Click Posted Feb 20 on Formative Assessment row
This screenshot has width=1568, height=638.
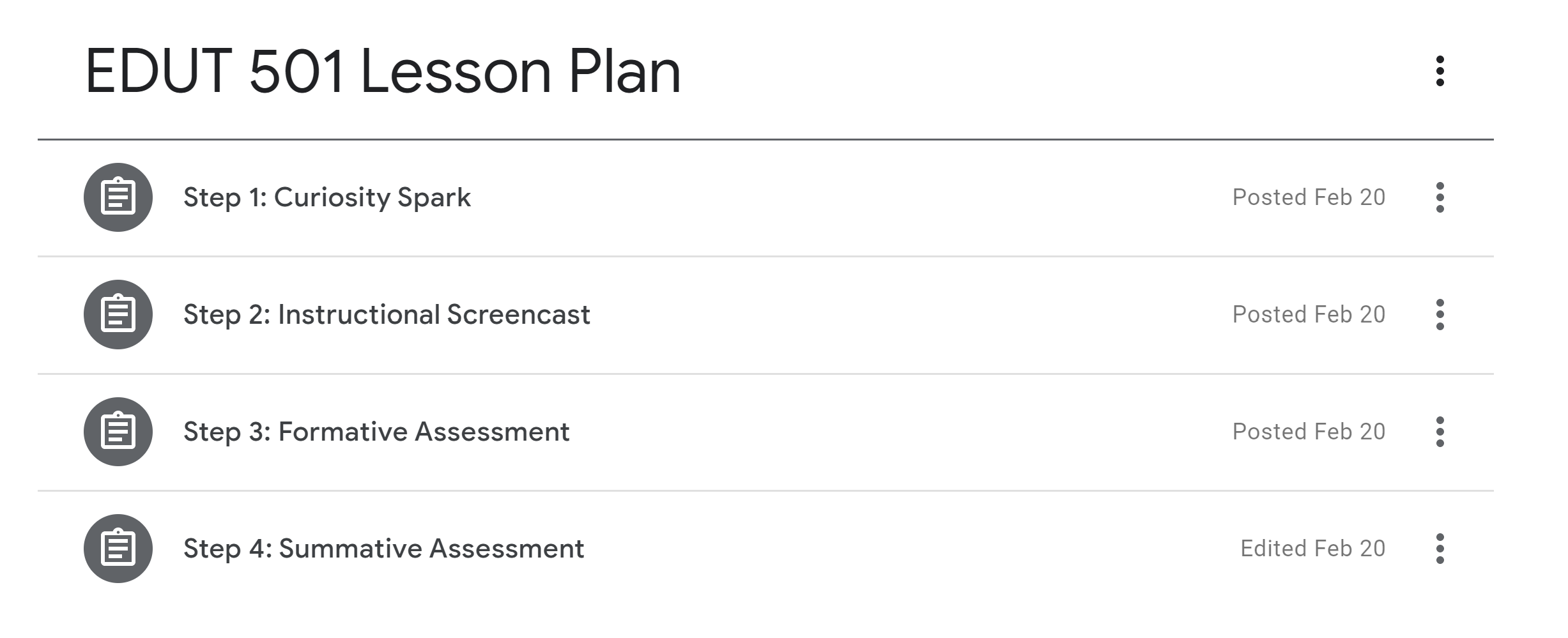1309,432
